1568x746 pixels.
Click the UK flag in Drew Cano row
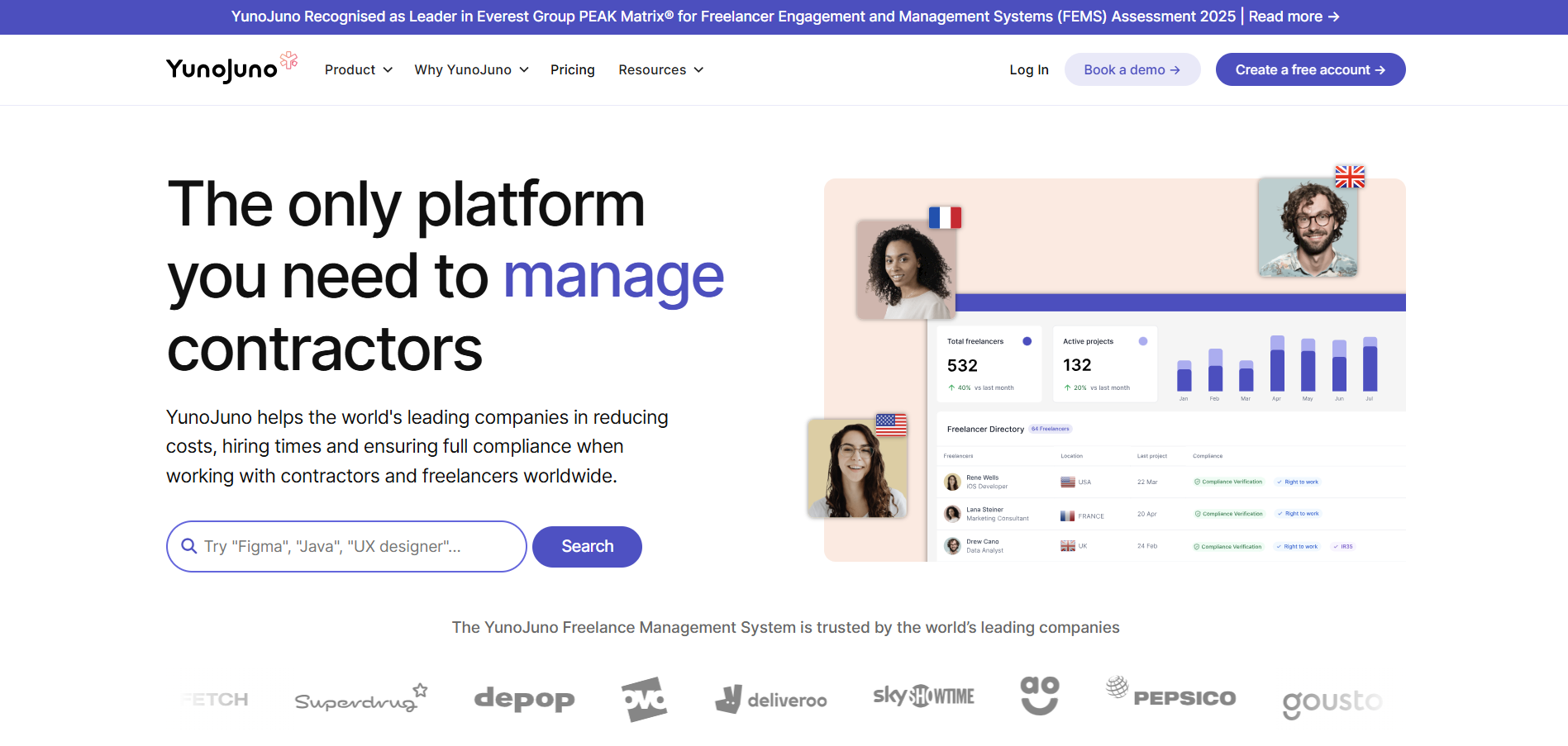click(x=1068, y=546)
